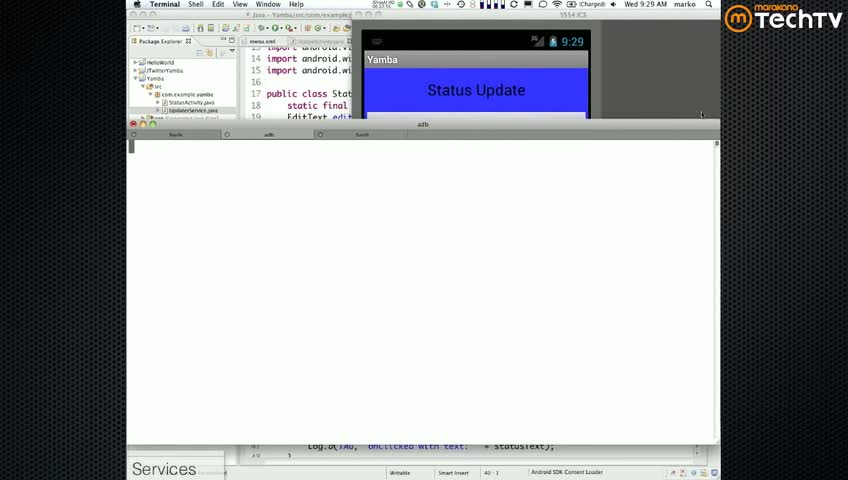Expand the JTwitterYamba project

[x=135, y=70]
